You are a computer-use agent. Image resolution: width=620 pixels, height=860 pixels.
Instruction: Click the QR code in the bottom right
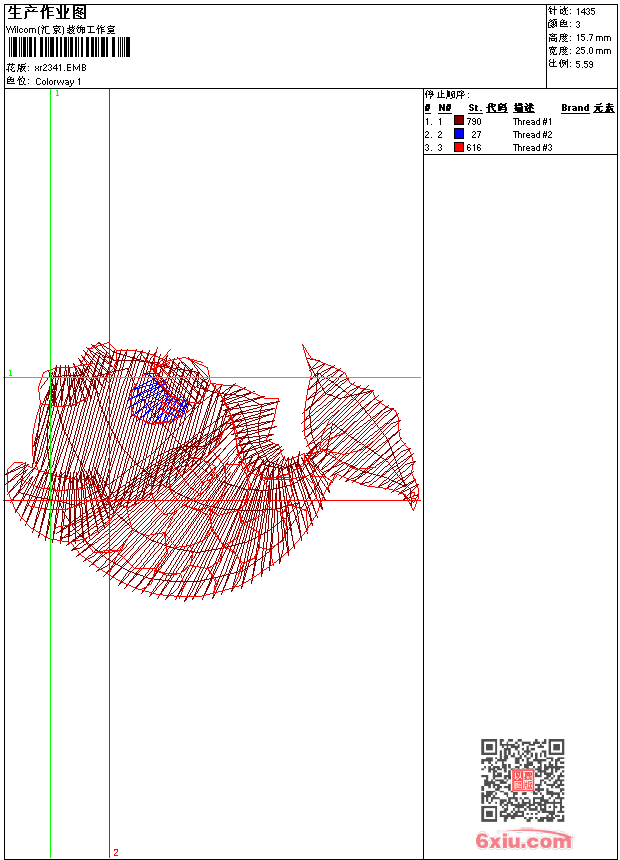click(522, 780)
